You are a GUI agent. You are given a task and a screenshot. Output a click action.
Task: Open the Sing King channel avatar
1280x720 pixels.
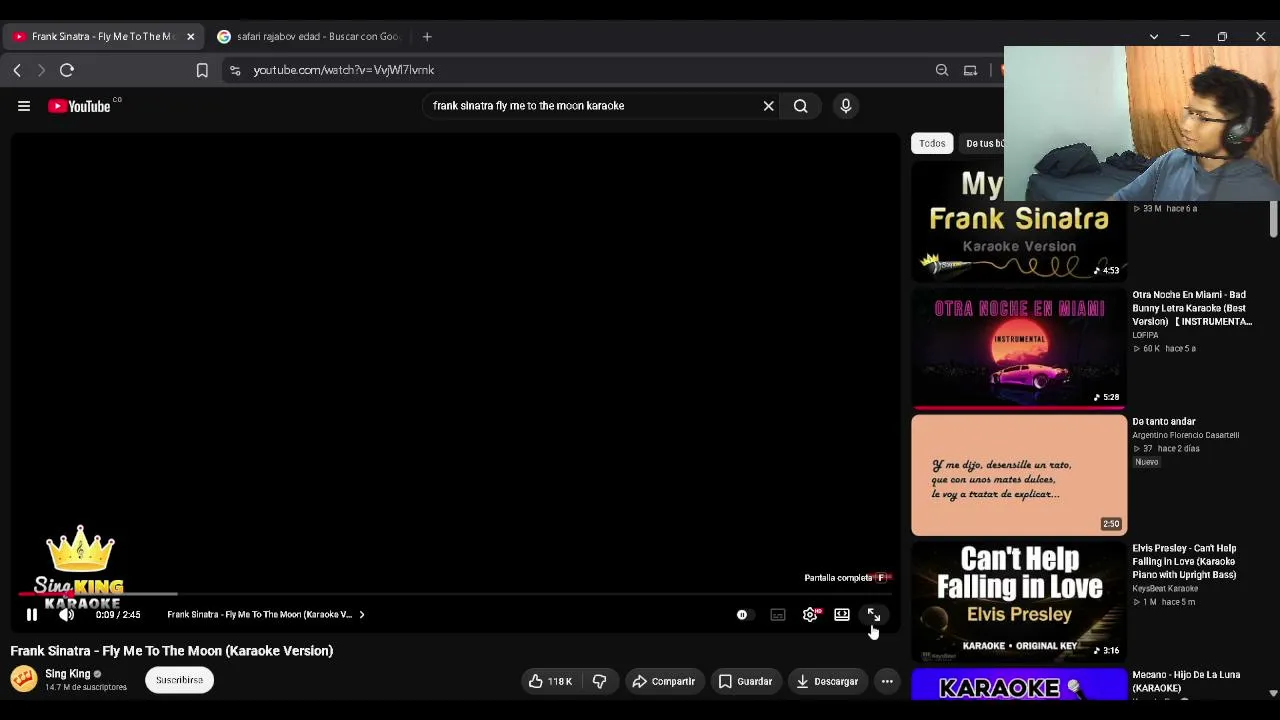click(24, 680)
